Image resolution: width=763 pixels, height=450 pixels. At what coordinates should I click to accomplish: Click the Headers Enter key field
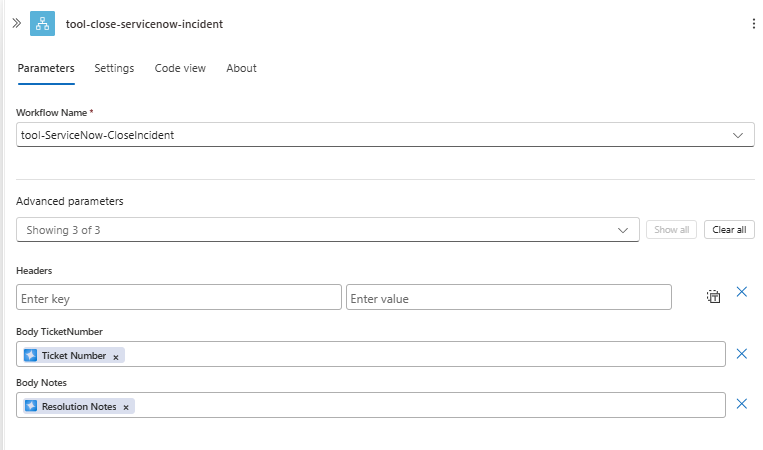click(x=179, y=298)
